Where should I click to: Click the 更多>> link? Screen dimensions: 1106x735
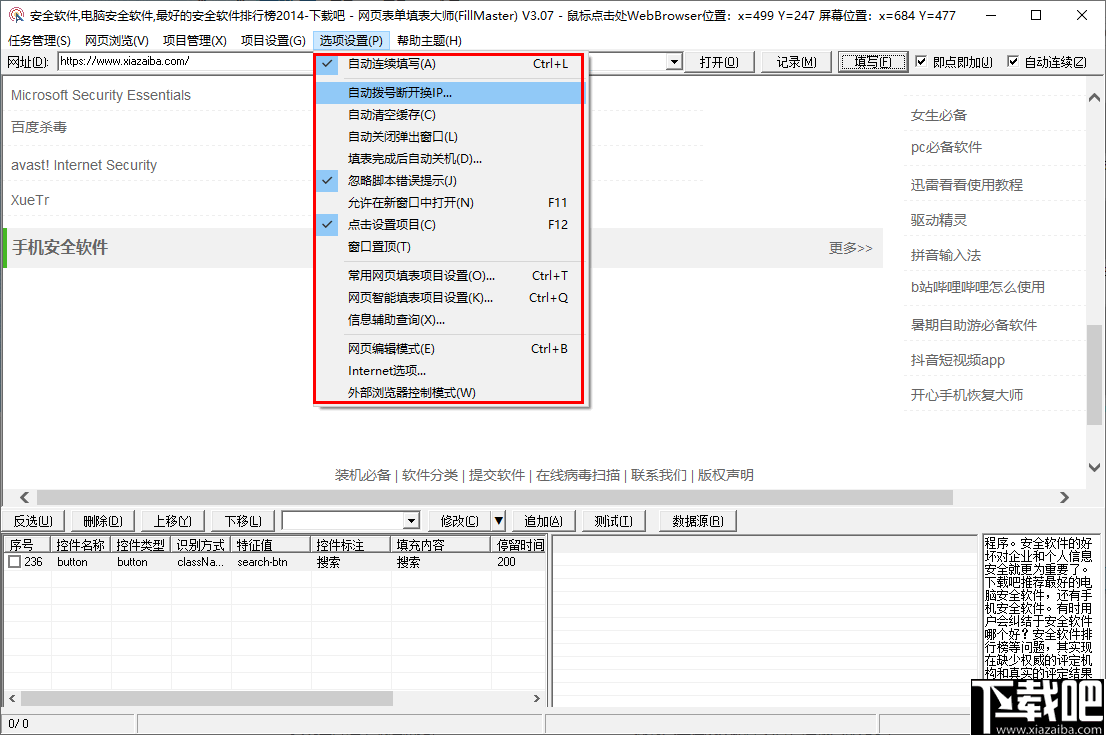850,247
